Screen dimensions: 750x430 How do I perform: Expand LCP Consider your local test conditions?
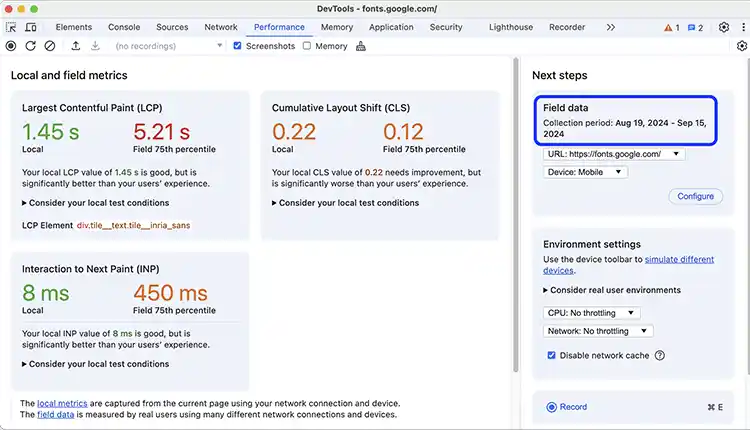[x=96, y=203]
